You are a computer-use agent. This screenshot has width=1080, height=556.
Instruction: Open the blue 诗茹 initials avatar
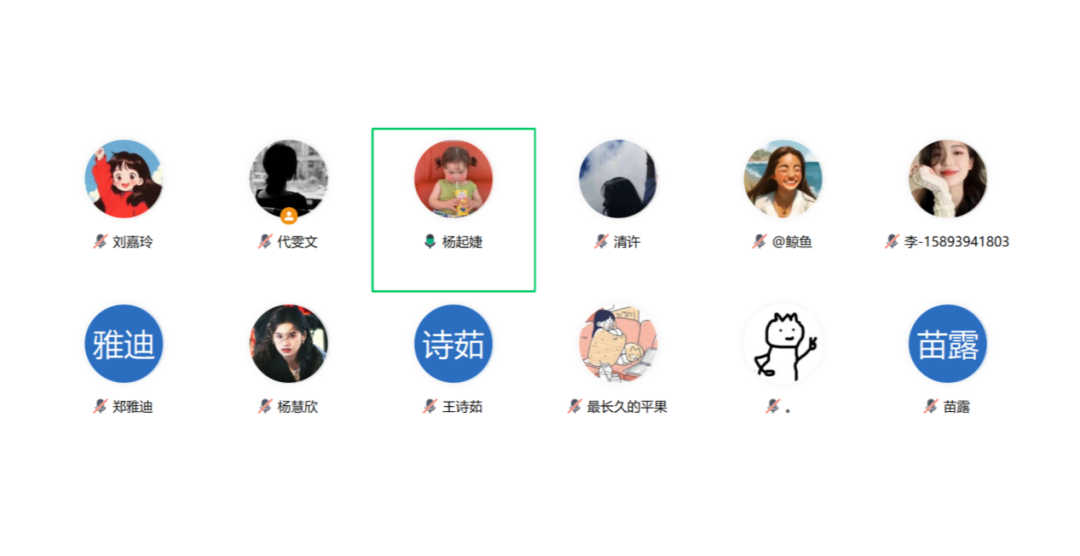click(x=453, y=344)
